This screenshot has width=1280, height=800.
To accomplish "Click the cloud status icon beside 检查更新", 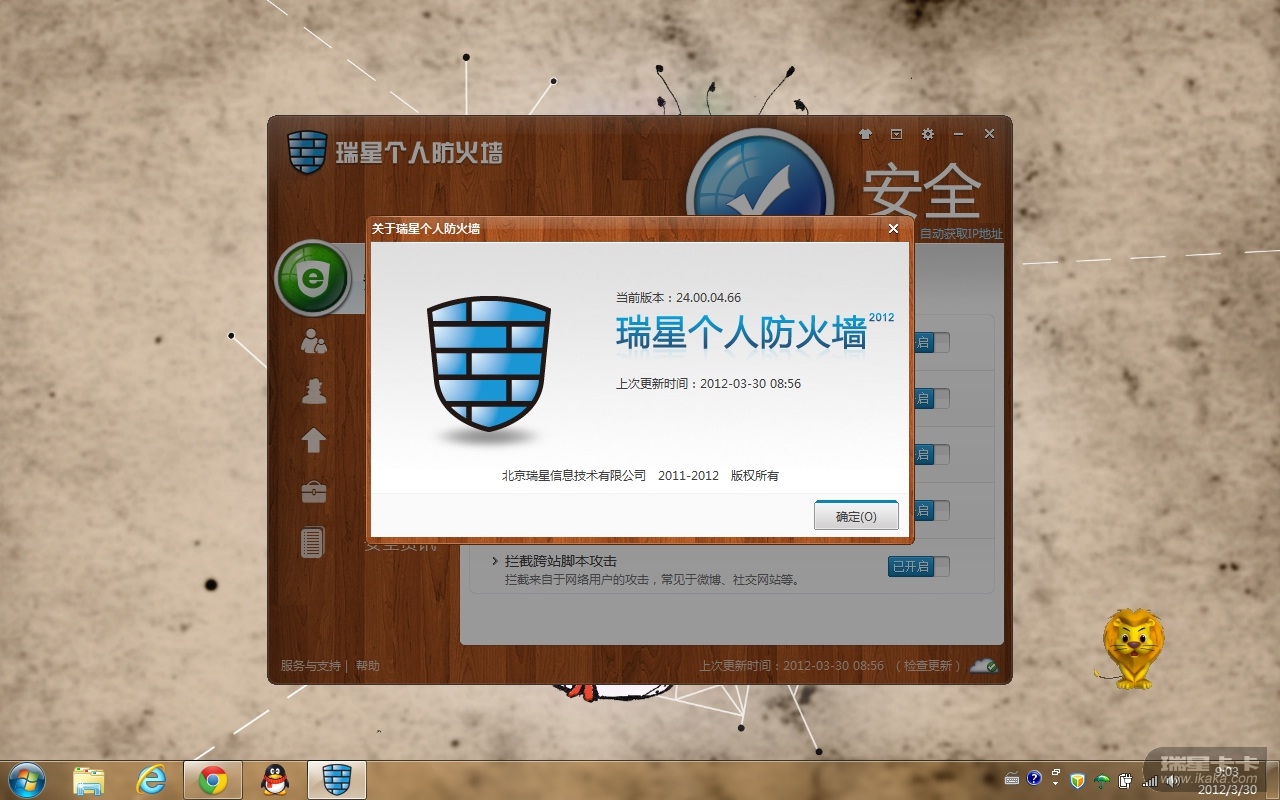I will [x=984, y=665].
